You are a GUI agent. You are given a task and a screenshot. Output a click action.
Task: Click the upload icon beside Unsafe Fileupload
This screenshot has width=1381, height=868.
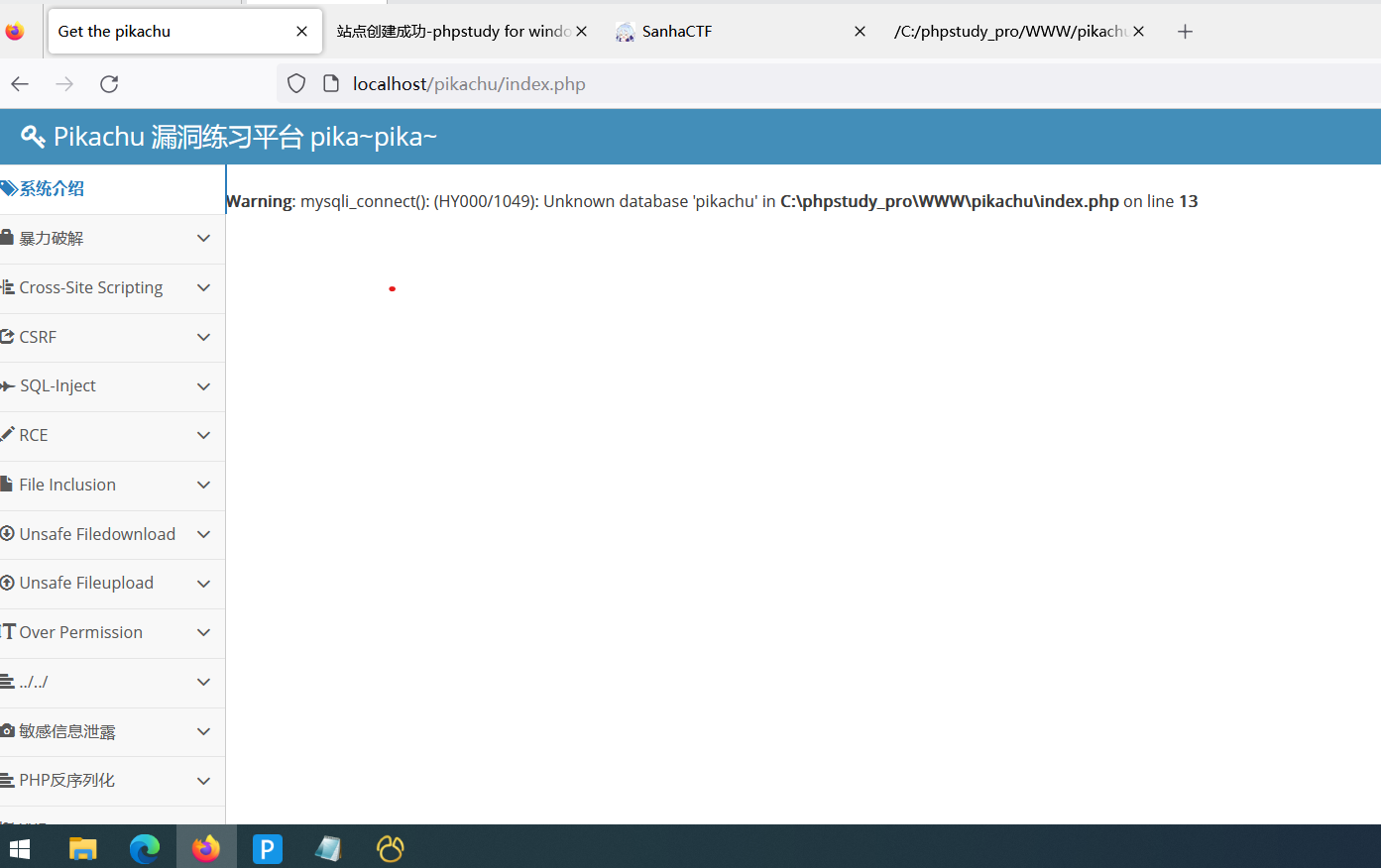click(x=8, y=583)
